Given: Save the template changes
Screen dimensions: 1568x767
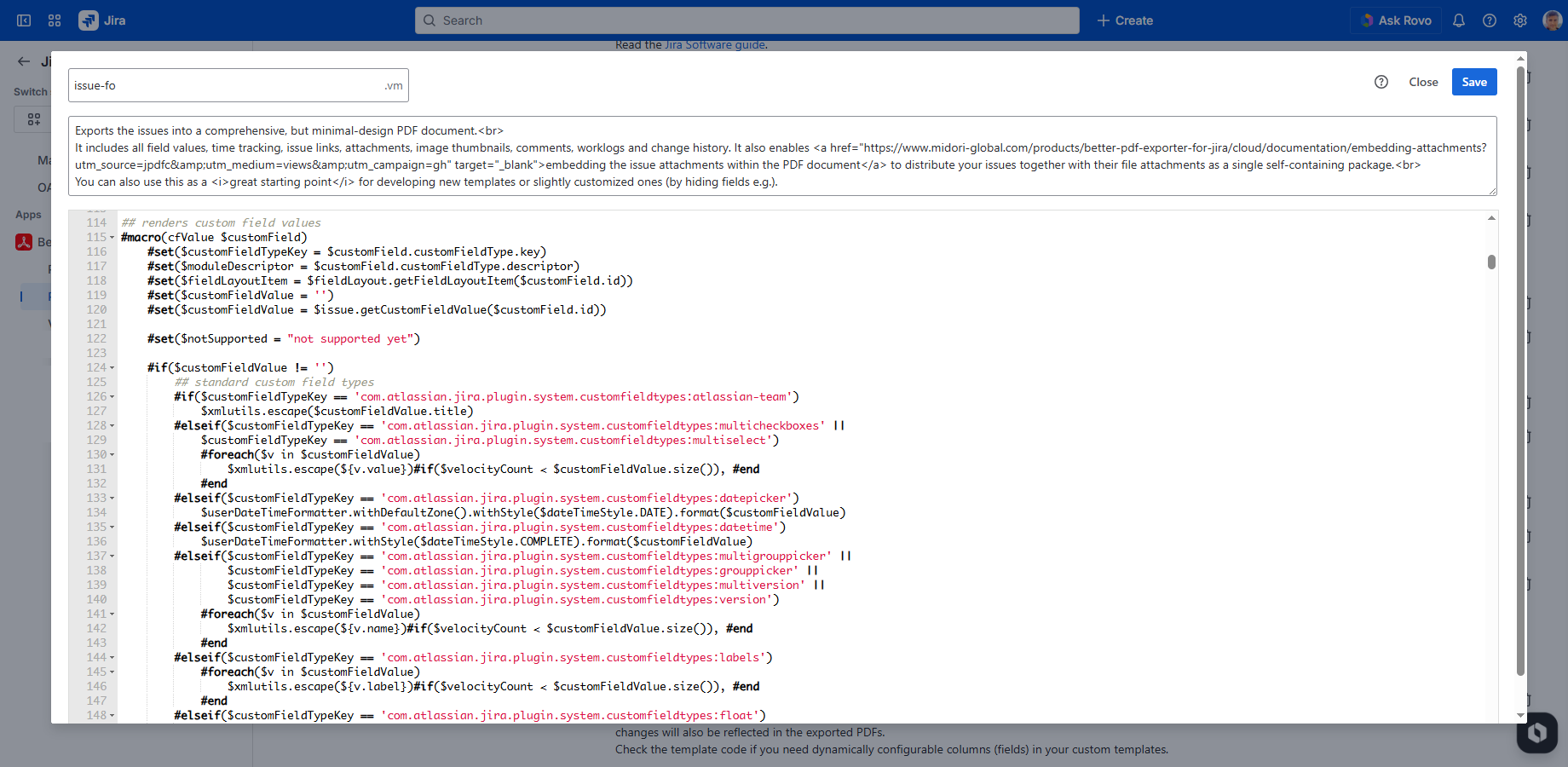Looking at the screenshot, I should click(1474, 82).
